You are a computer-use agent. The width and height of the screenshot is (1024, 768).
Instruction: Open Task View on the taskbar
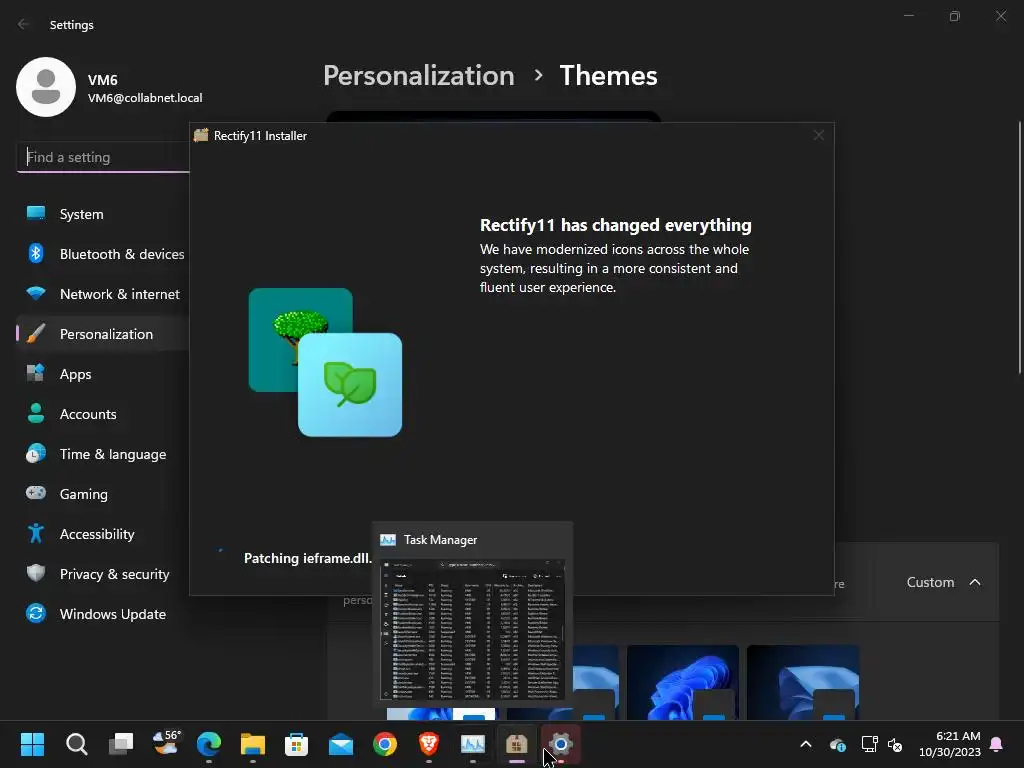[121, 744]
